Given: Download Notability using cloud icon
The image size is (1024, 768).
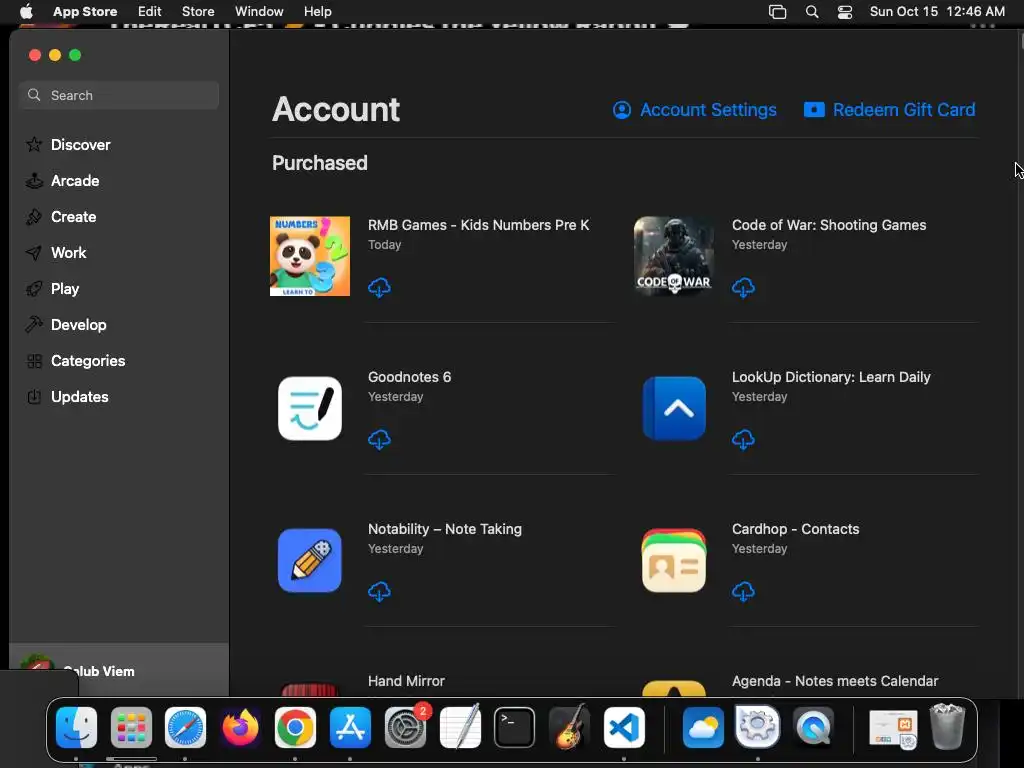Looking at the screenshot, I should pos(379,592).
